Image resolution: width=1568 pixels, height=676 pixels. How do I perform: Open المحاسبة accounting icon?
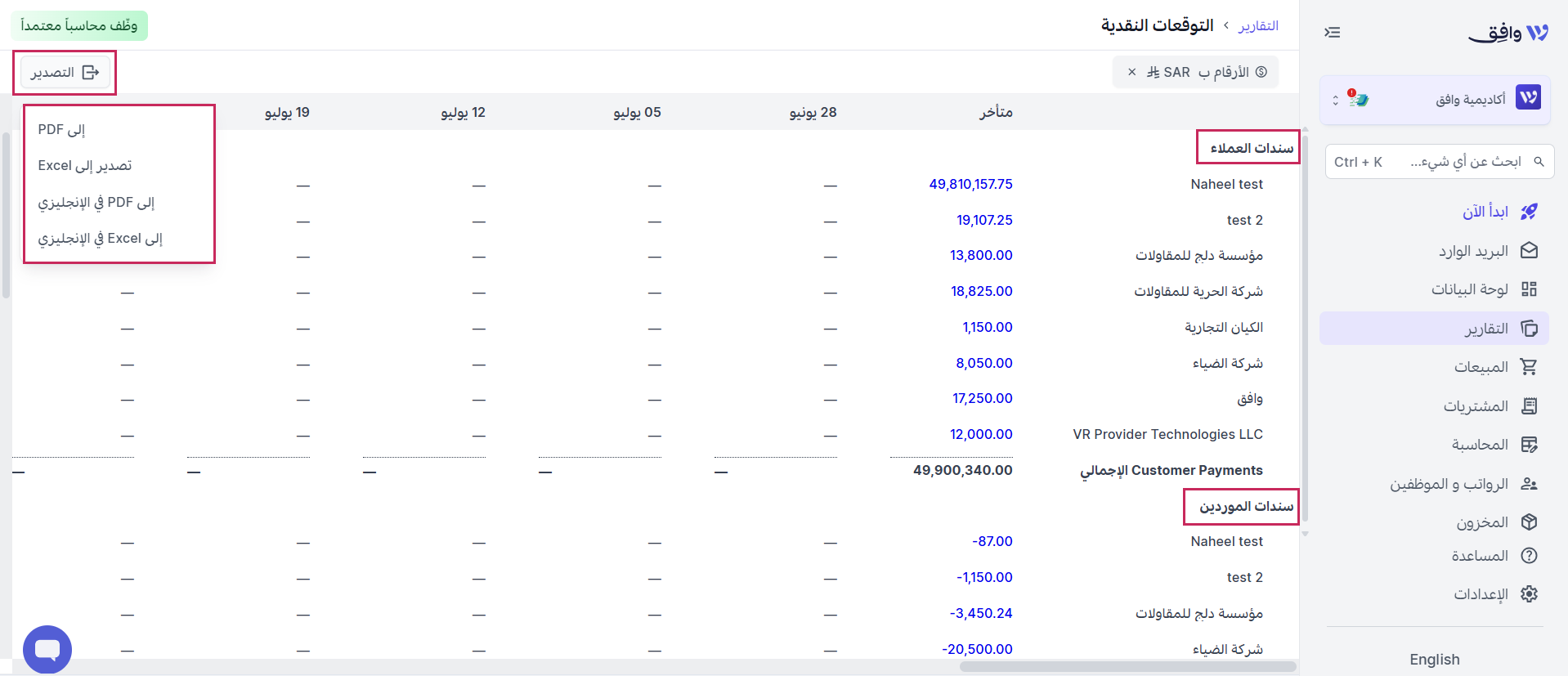(x=1529, y=445)
